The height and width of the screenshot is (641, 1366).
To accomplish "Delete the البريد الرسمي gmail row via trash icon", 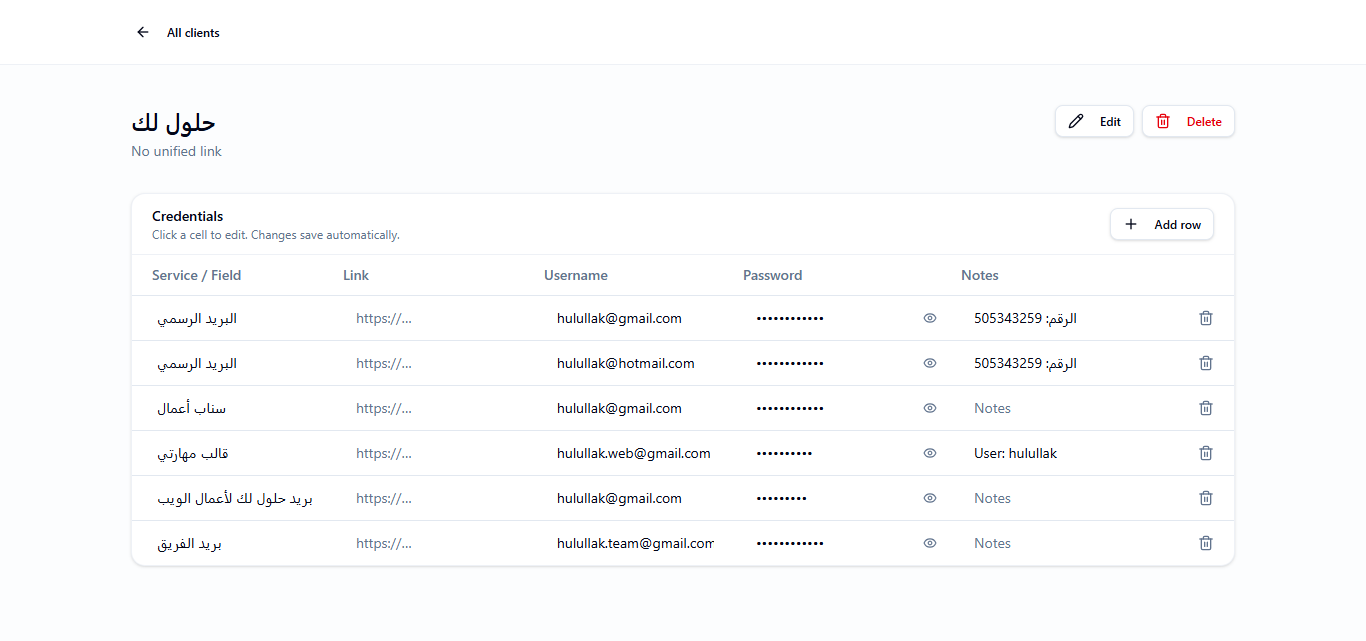I will pyautogui.click(x=1206, y=318).
